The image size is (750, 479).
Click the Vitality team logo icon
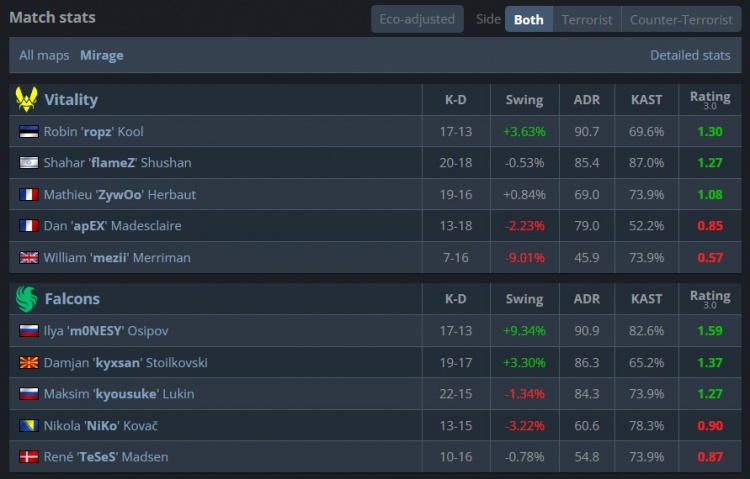(26, 100)
